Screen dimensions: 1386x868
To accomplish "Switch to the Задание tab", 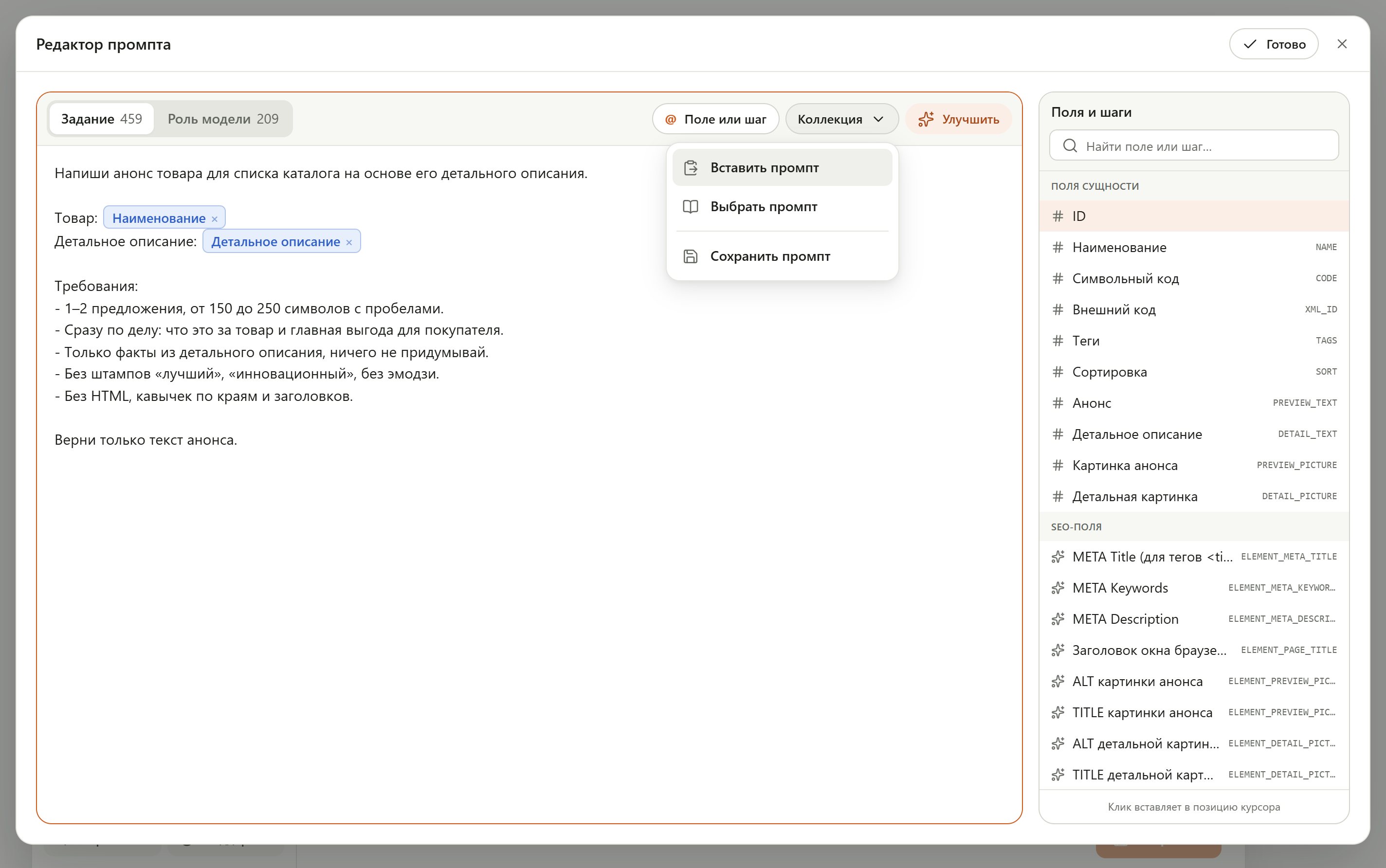I will point(101,119).
